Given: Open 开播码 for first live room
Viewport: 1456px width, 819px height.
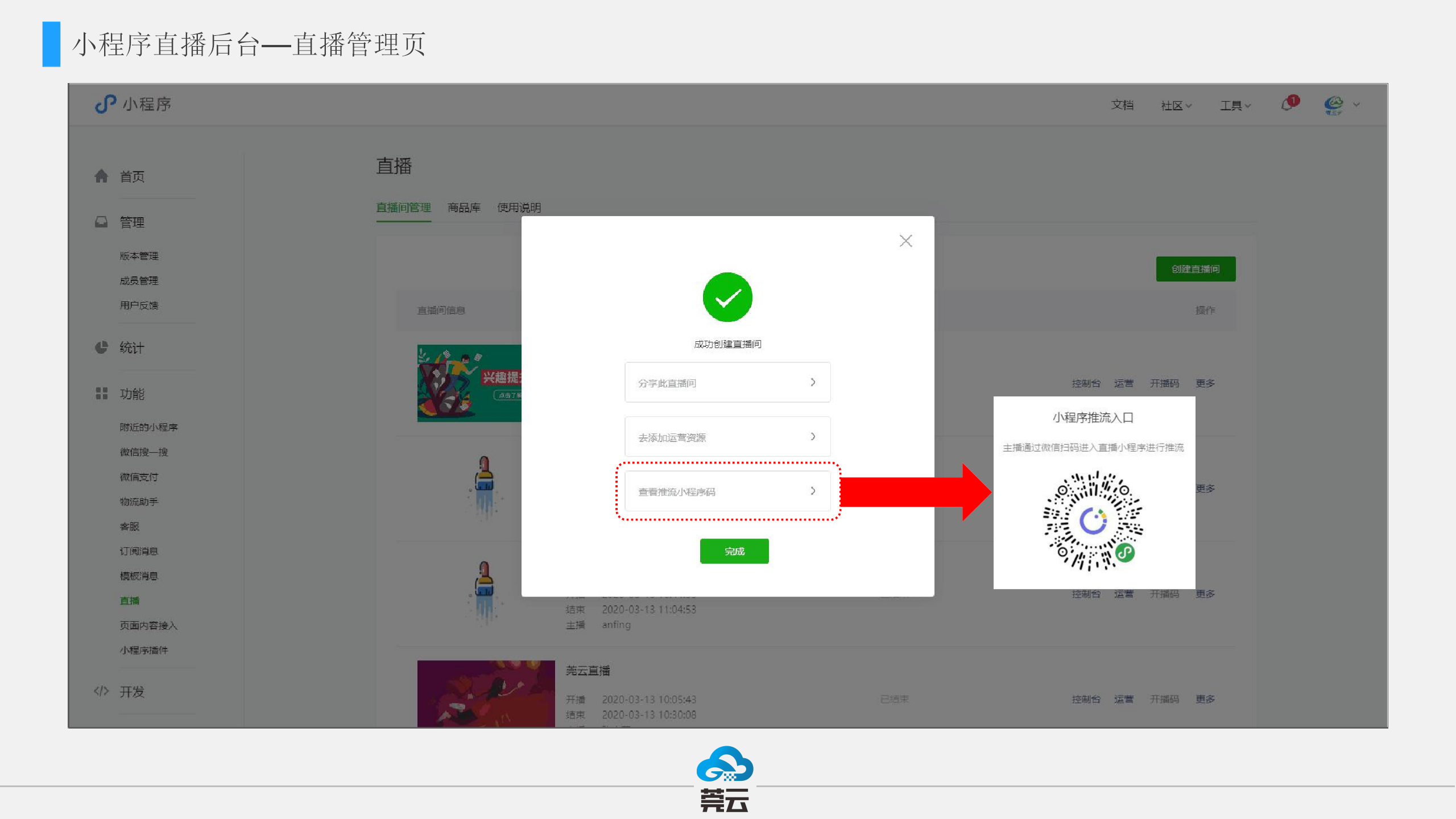Looking at the screenshot, I should [1164, 383].
